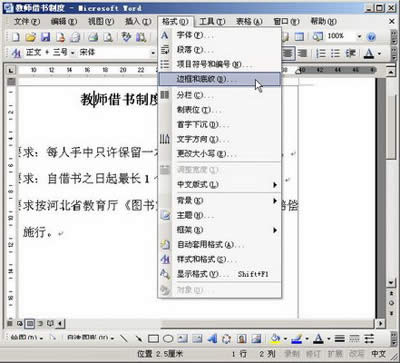Choose 项目符号和编号 in the Format menu
Screen dimensions: 400x363
(220, 64)
